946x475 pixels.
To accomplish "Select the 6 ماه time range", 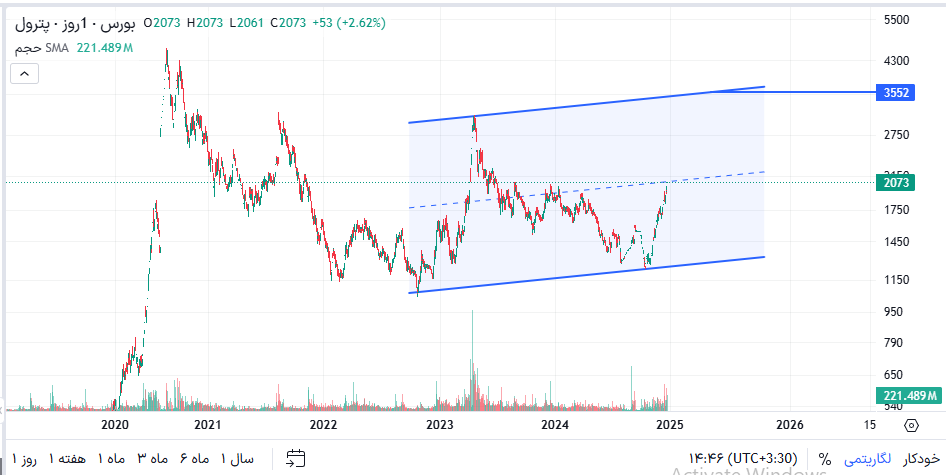I will [x=194, y=459].
